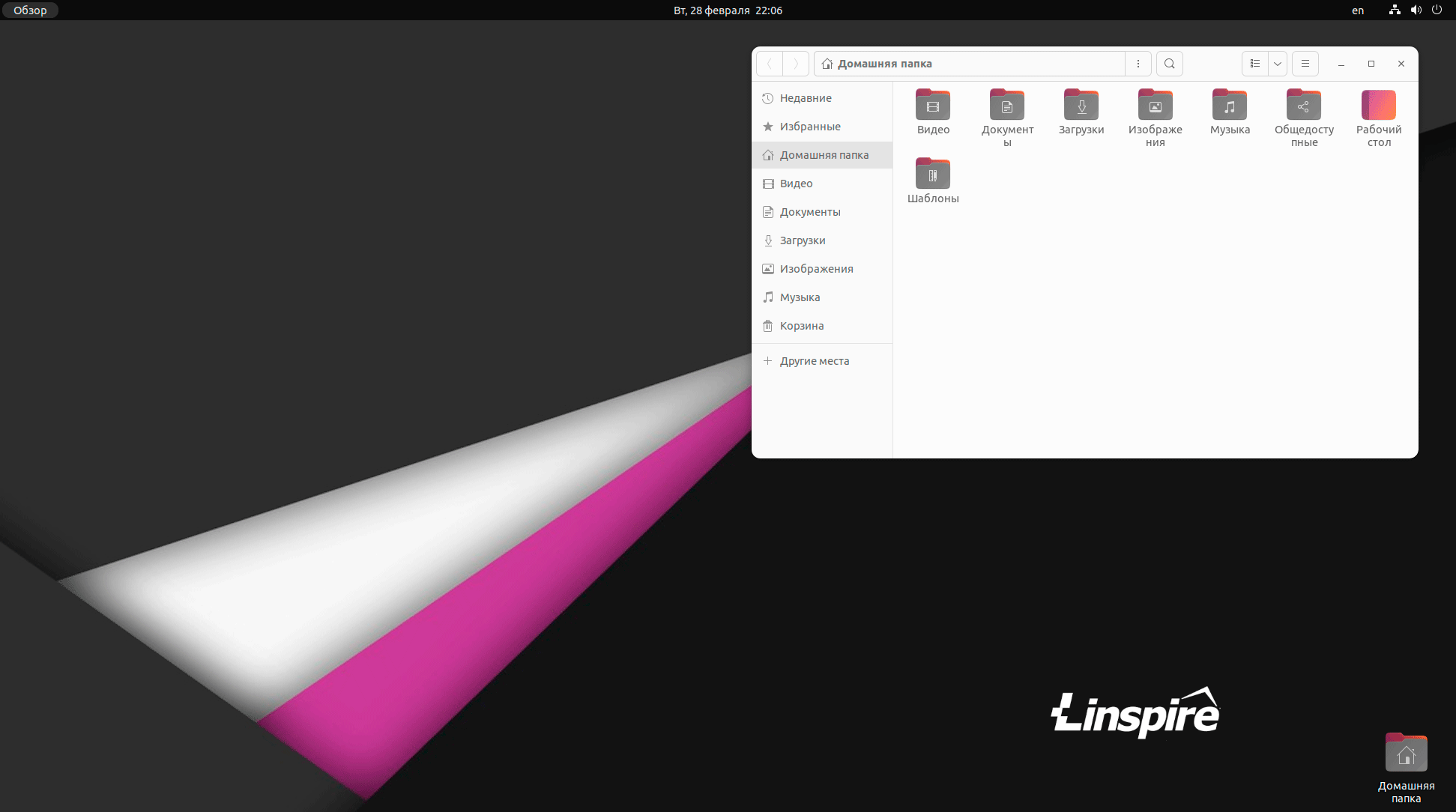Screen dimensions: 1456x812
Task: Open the Музыка folder icon
Action: pos(1229,106)
